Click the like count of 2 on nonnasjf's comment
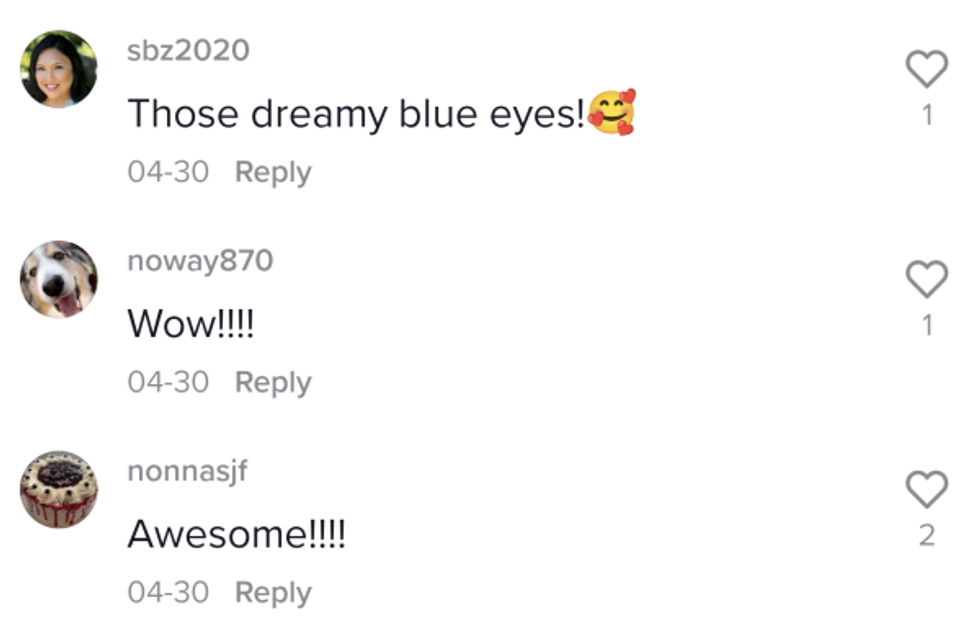Viewport: 980px width, 637px height. [927, 535]
